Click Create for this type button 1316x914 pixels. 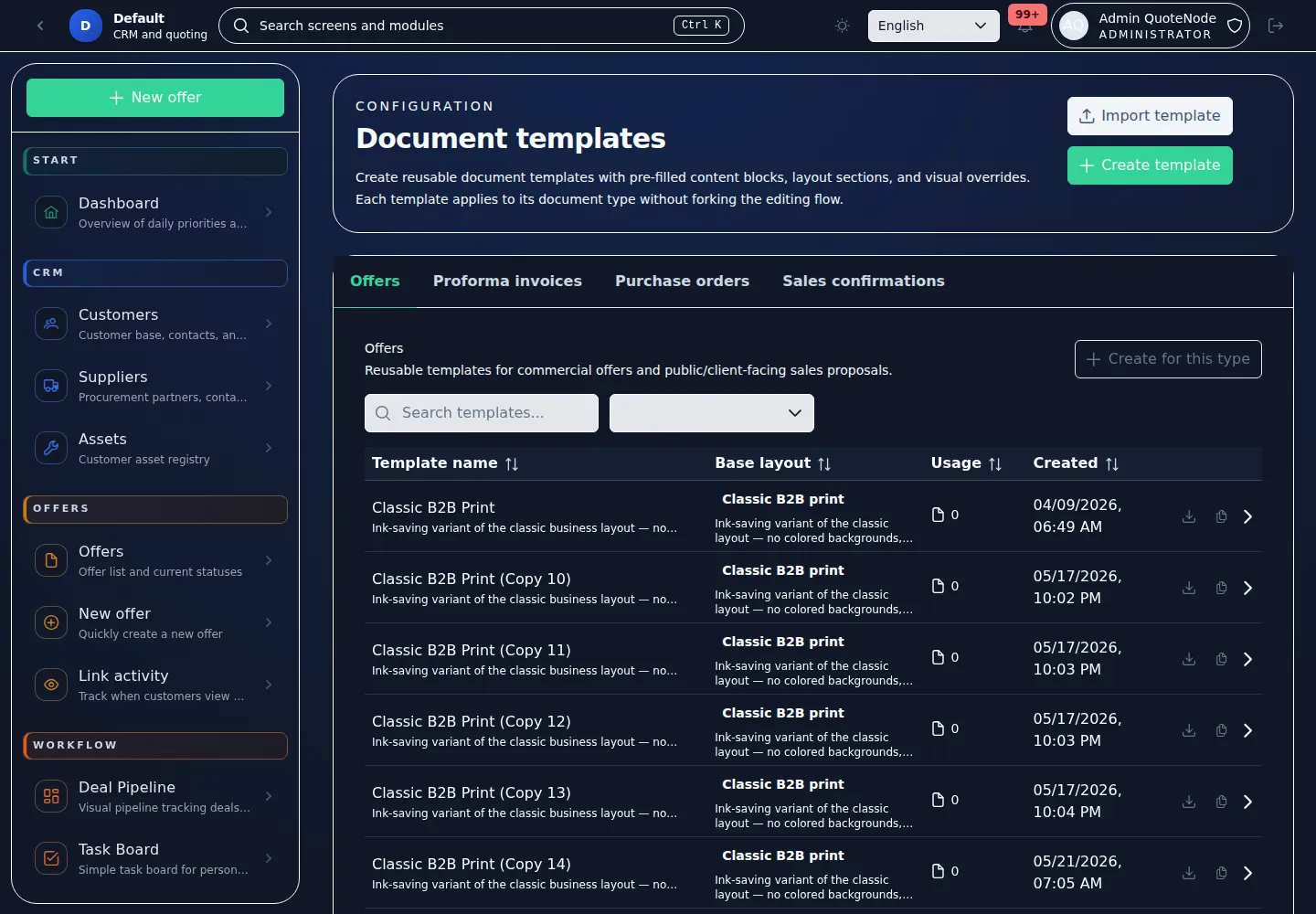[1168, 359]
